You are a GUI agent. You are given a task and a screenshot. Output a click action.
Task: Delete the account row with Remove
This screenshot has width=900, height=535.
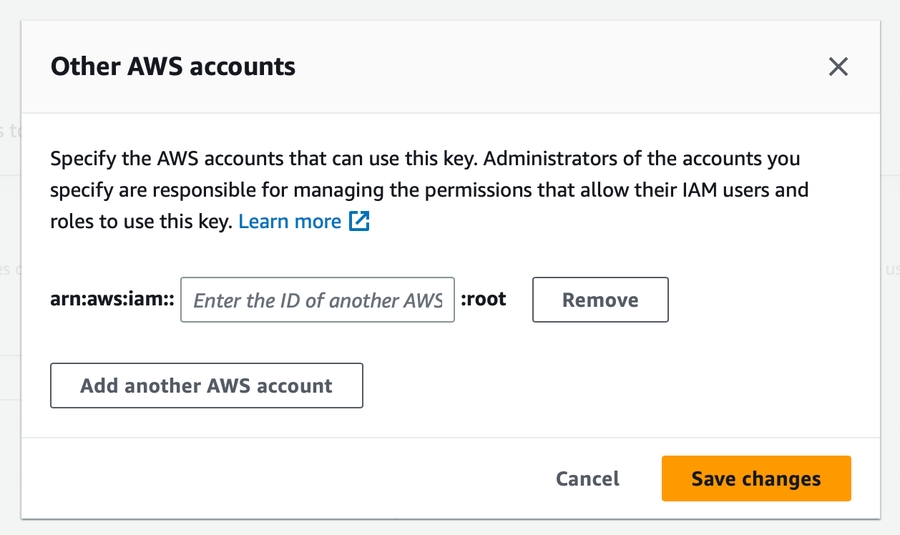pos(600,300)
